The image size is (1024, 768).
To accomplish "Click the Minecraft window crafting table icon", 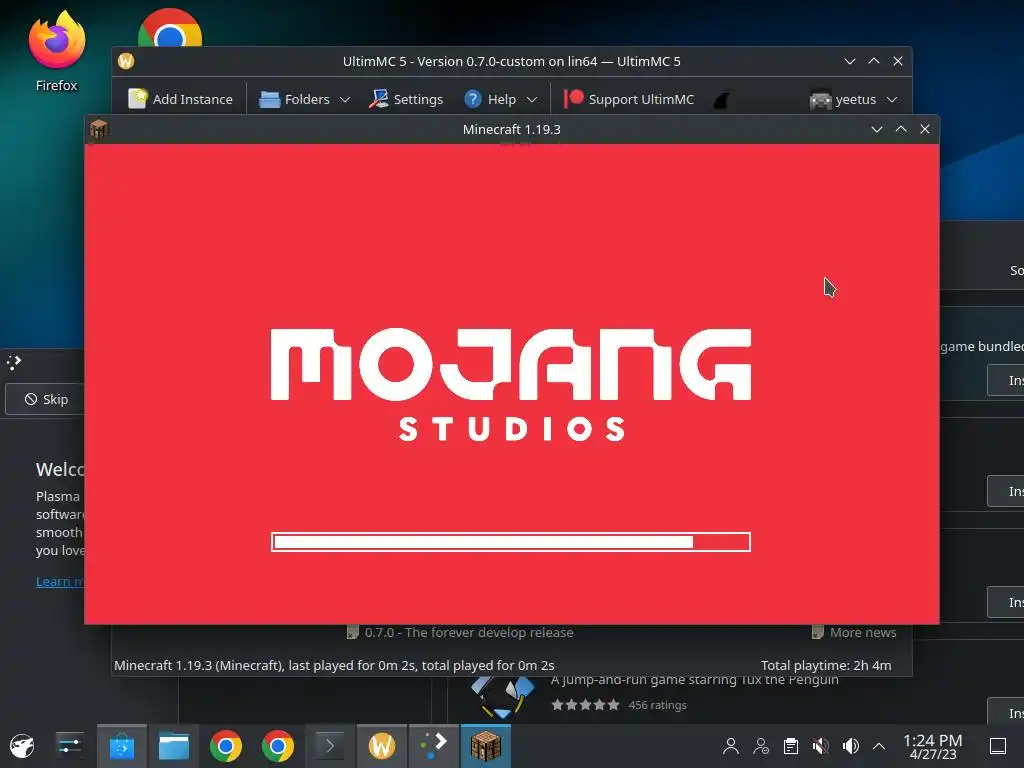I will coord(99,129).
